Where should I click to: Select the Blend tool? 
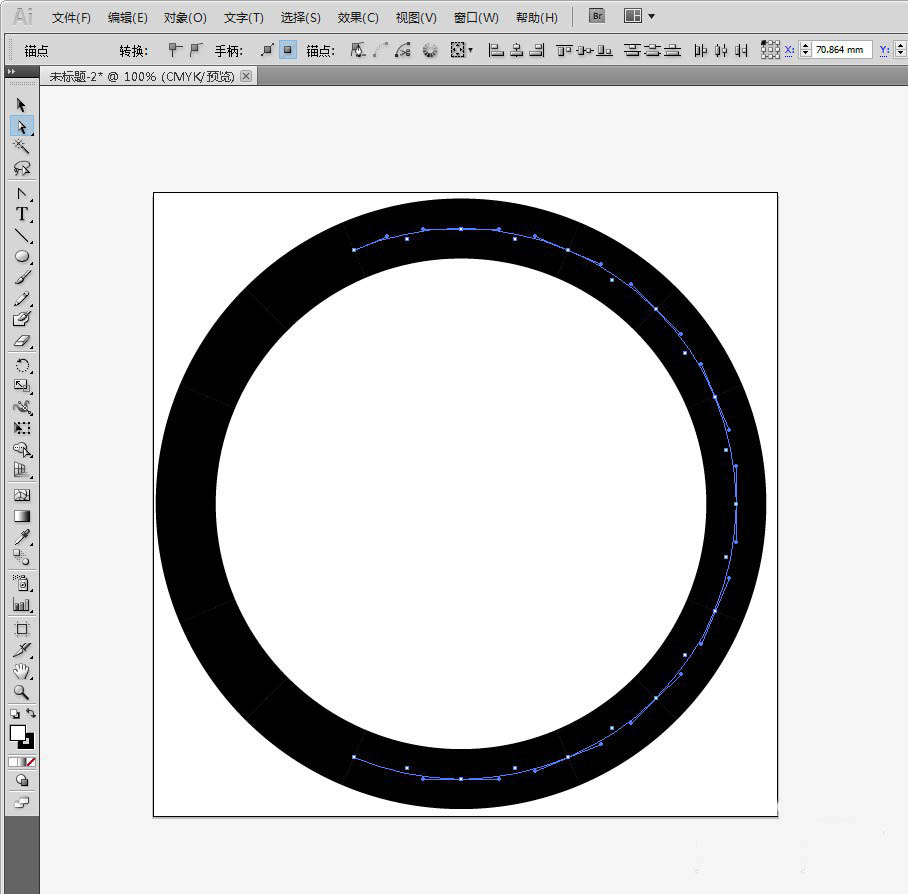tap(21, 558)
